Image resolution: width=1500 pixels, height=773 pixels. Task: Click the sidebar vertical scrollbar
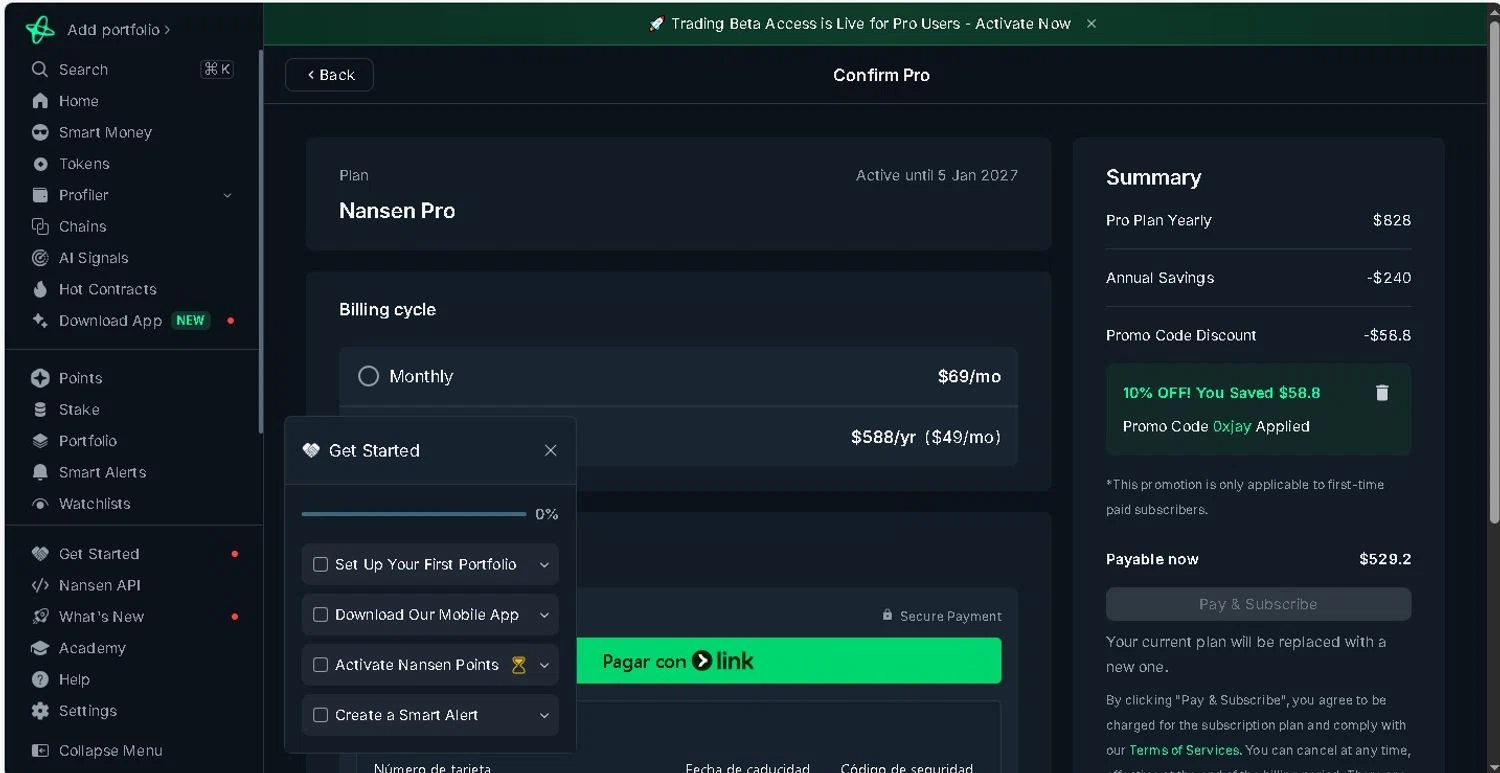coord(260,240)
